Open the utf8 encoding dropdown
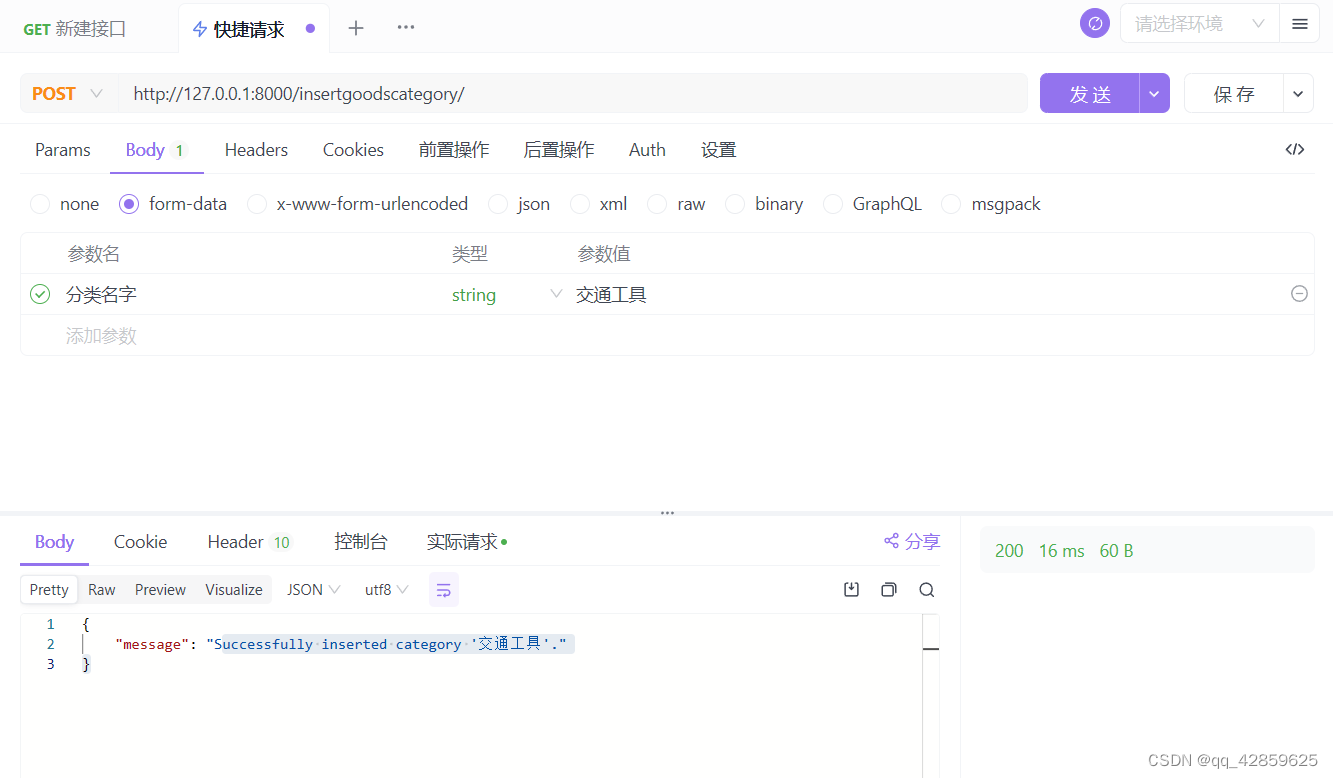Viewport: 1333px width, 778px height. pyautogui.click(x=387, y=590)
